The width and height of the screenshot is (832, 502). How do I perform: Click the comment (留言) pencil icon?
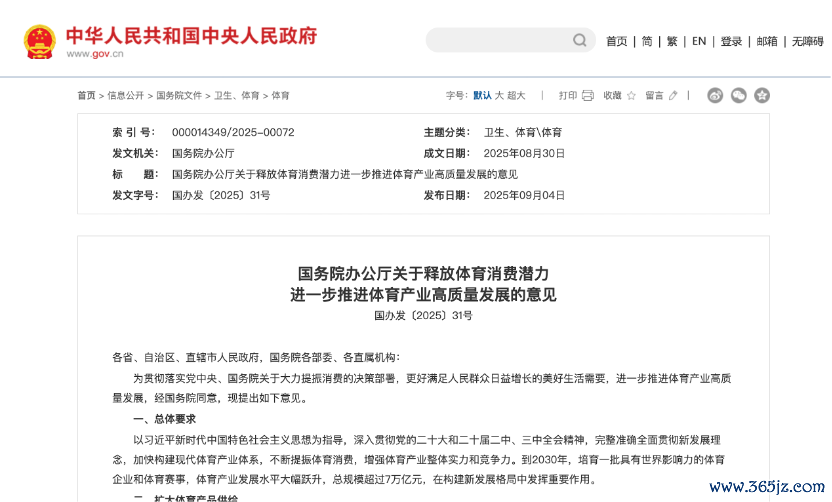click(673, 95)
